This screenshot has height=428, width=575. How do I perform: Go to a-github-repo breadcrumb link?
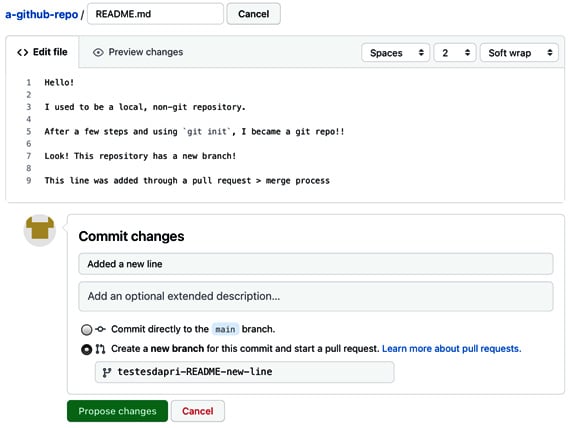41,14
